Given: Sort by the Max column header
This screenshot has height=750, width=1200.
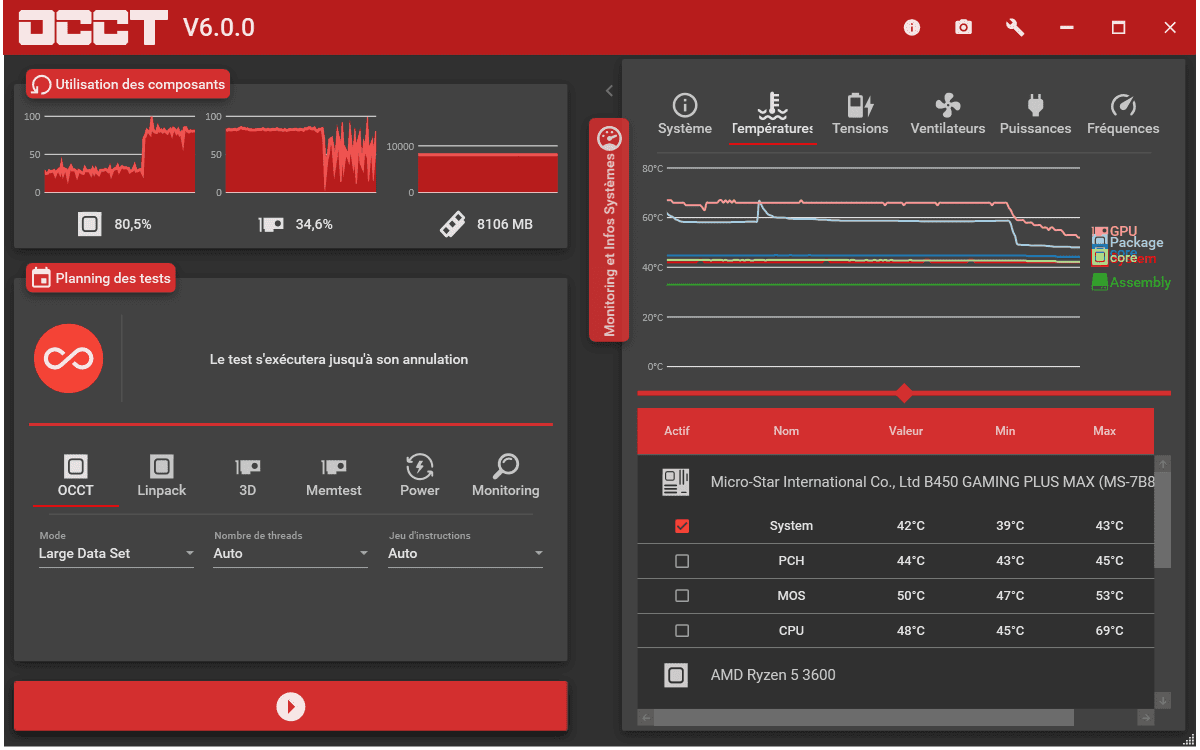Looking at the screenshot, I should [1105, 431].
